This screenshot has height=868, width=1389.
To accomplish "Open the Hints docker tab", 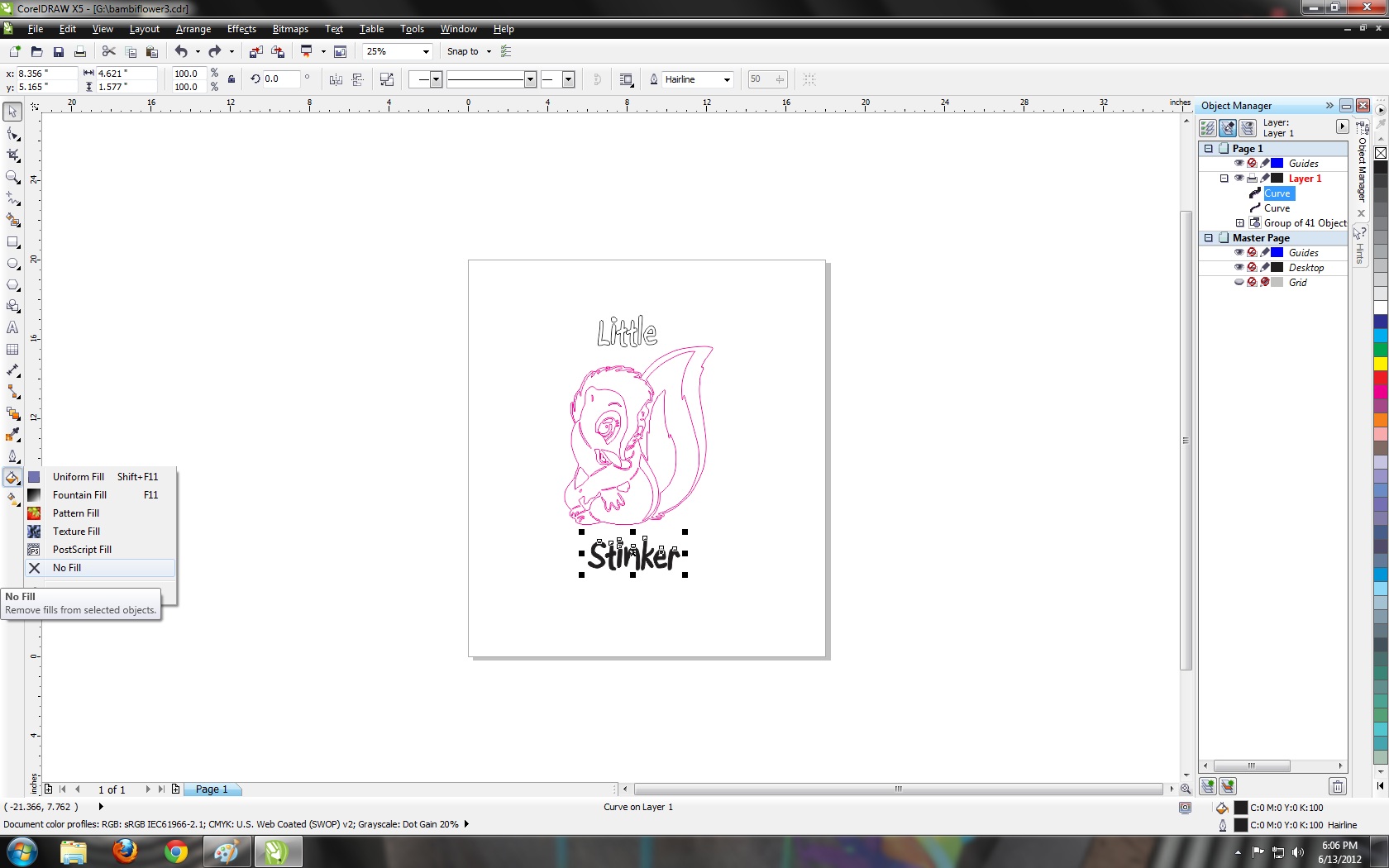I will [x=1360, y=245].
